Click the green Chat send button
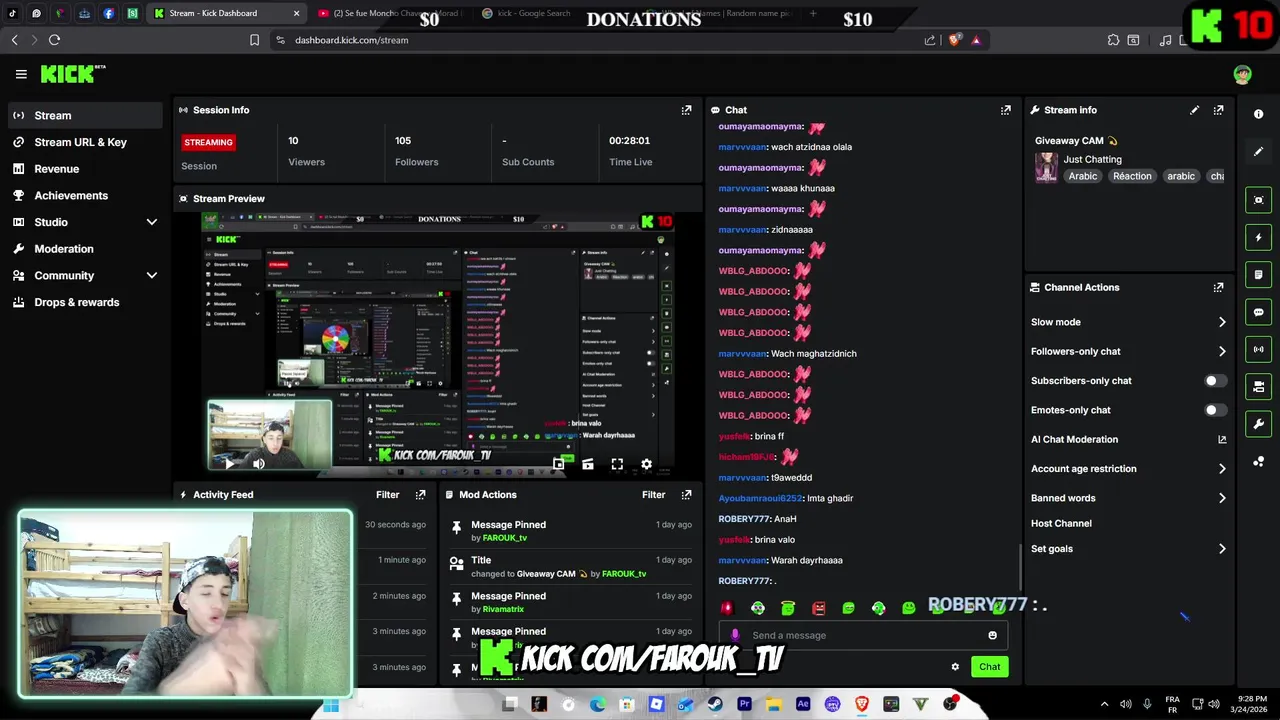This screenshot has width=1280, height=720. tap(989, 667)
